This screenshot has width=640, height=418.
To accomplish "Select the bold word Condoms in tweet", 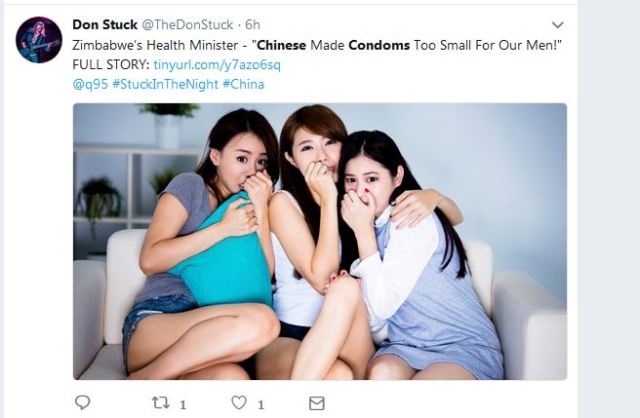I will tap(379, 45).
